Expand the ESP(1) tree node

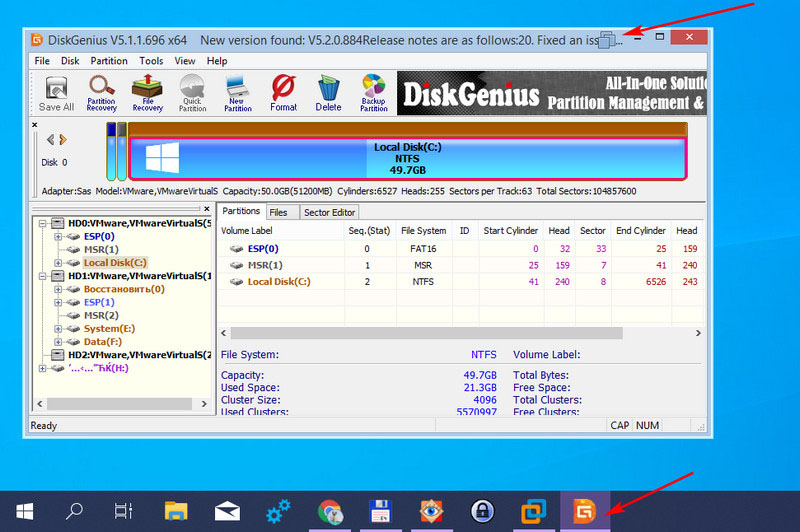(x=58, y=302)
